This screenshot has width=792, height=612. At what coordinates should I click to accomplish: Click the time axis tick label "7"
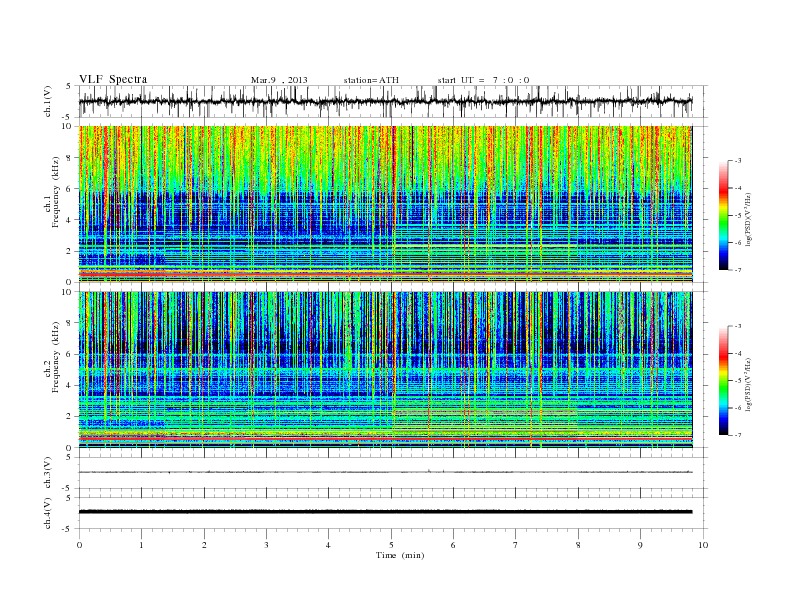516,545
